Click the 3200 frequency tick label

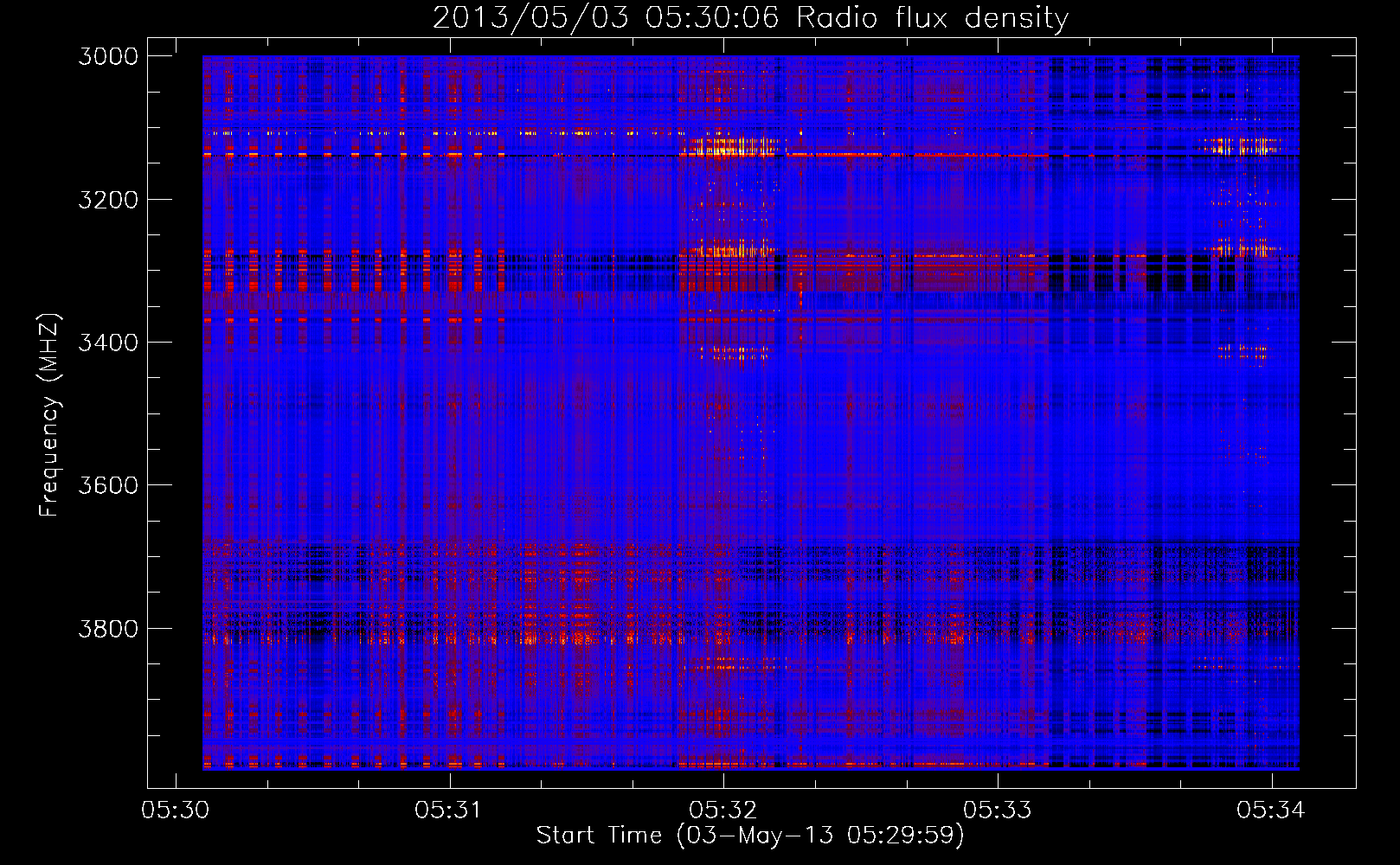(x=108, y=200)
